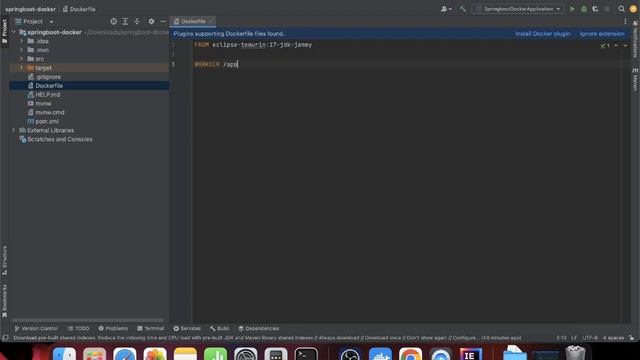Select opened file in Project panel
This screenshot has height=360, width=640.
pos(113,21)
